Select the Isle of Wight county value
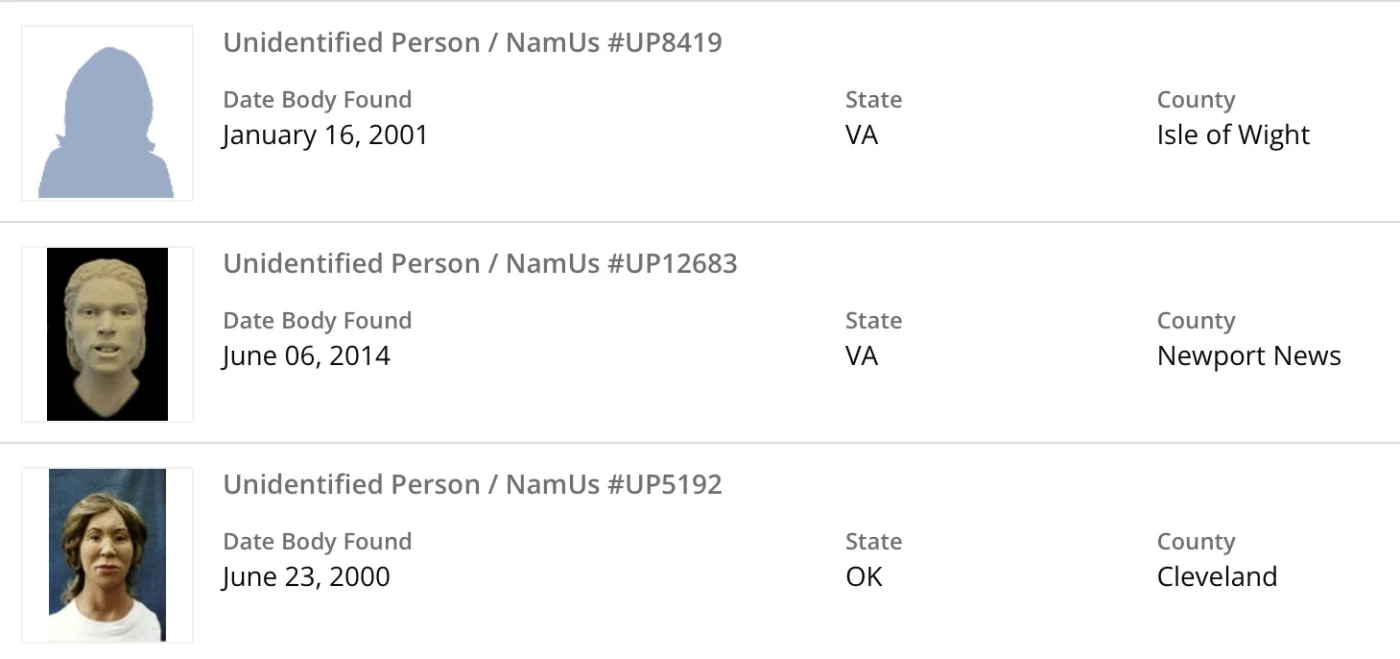Image resolution: width=1400 pixels, height=659 pixels. click(x=1233, y=135)
